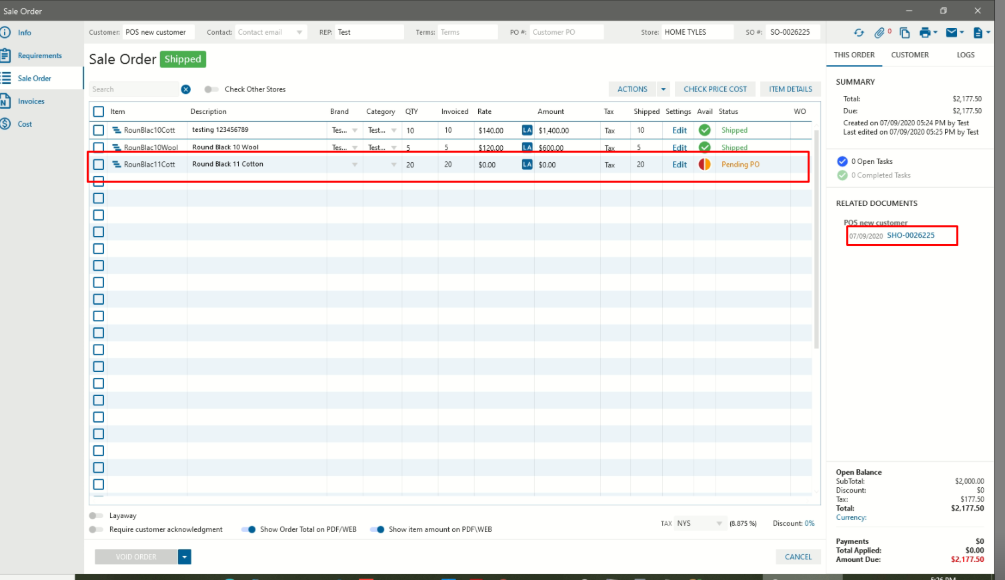The height and width of the screenshot is (580, 1005).
Task: Click LA rate icon in RounBlac10Wool row
Action: [x=527, y=147]
